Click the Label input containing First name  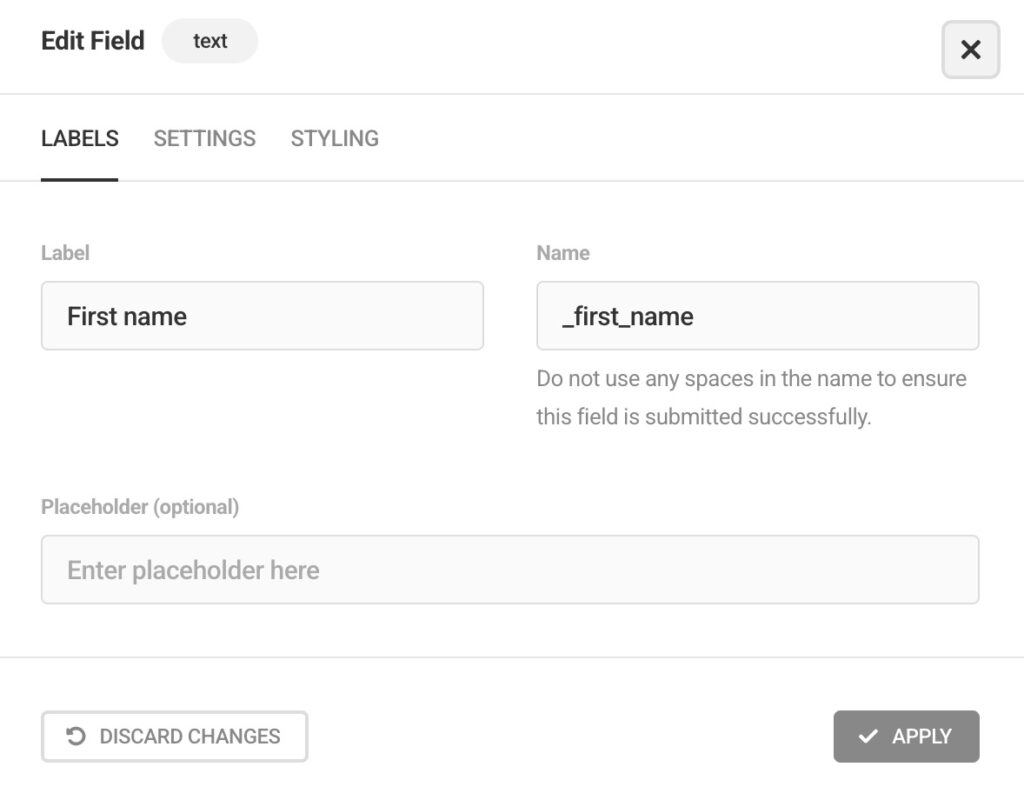262,316
